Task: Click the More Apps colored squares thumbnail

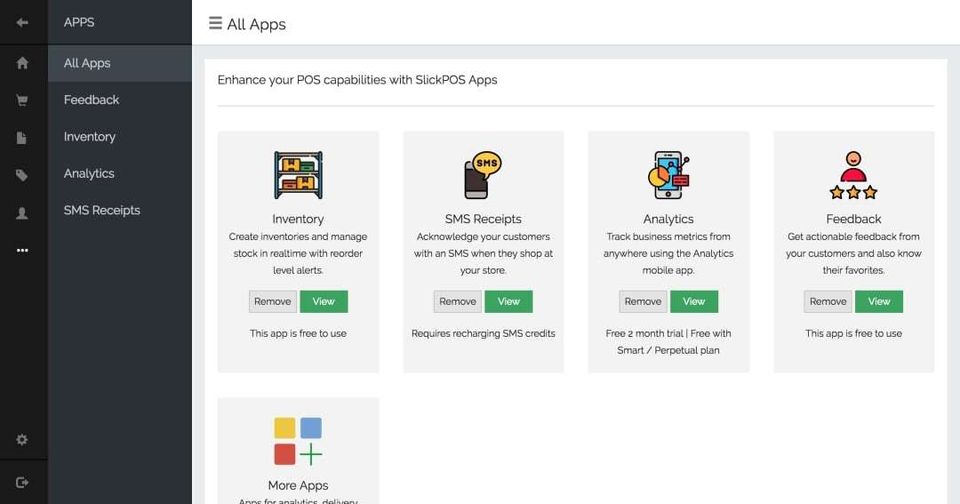Action: [298, 441]
